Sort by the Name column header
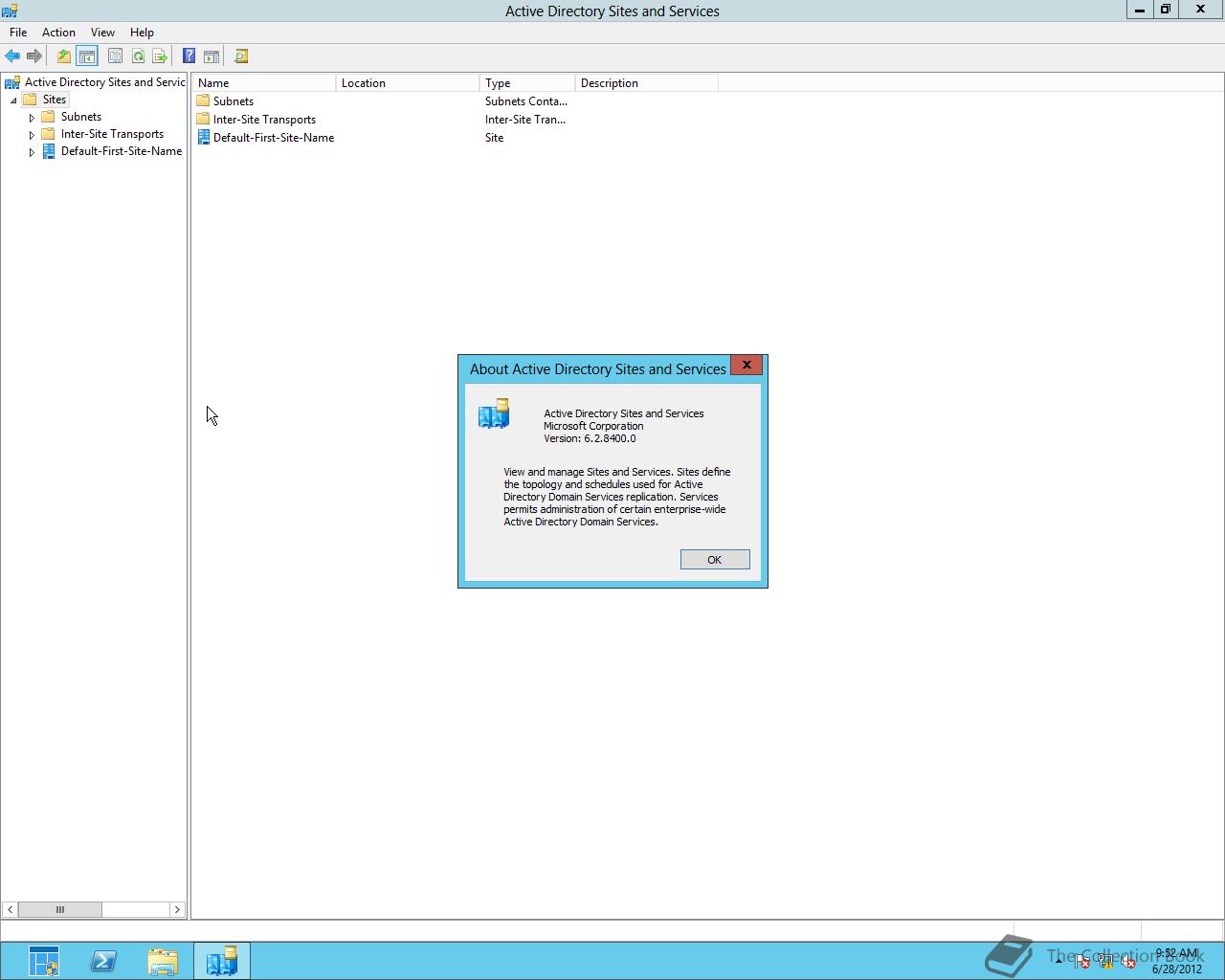The width and height of the screenshot is (1225, 980). pyautogui.click(x=264, y=83)
